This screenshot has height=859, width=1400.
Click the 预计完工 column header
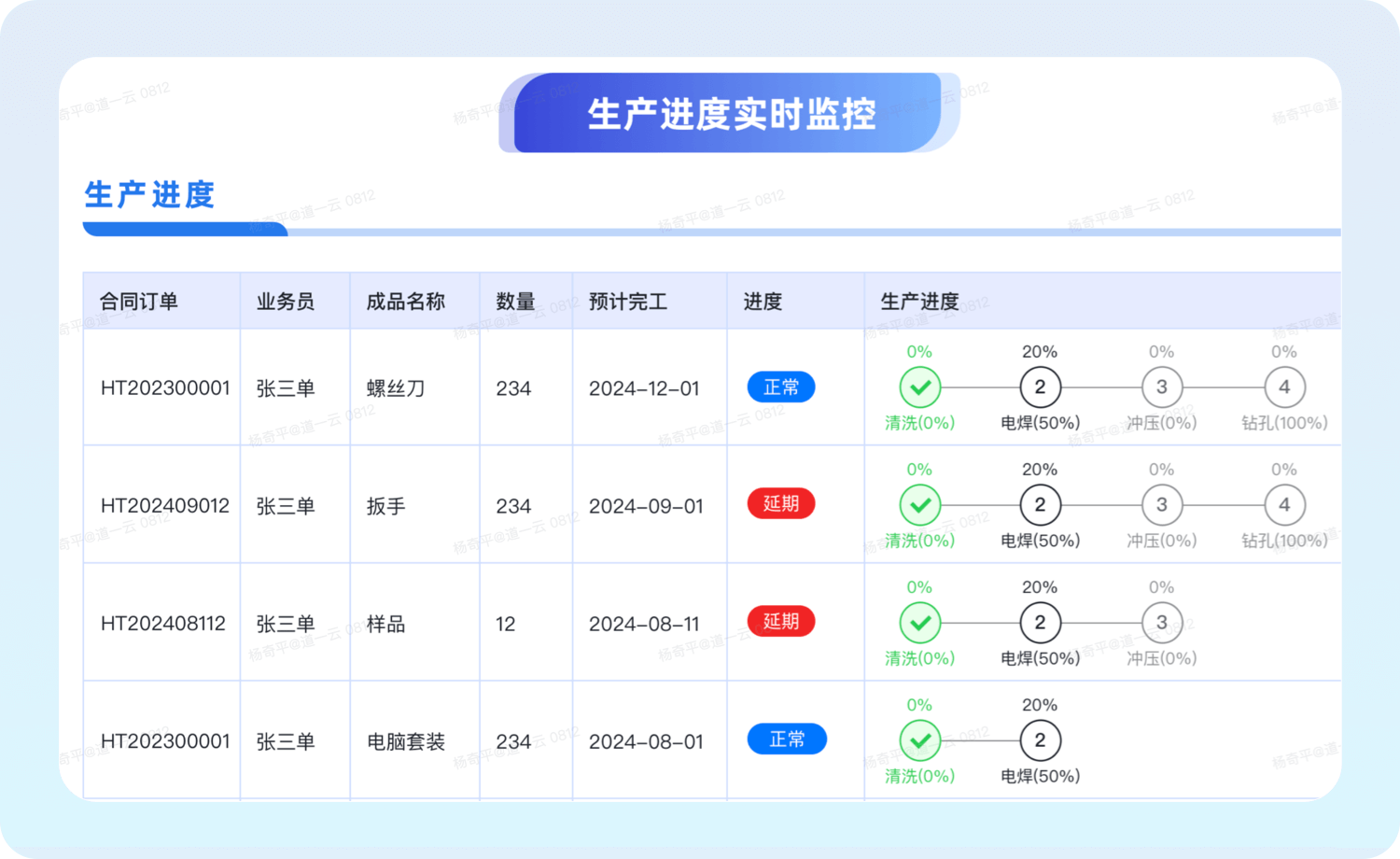pyautogui.click(x=627, y=302)
